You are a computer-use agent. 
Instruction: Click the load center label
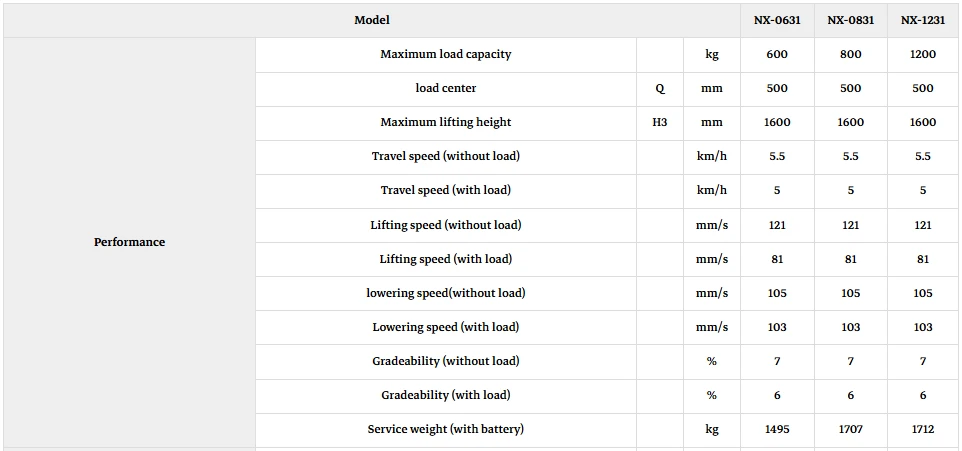point(445,88)
